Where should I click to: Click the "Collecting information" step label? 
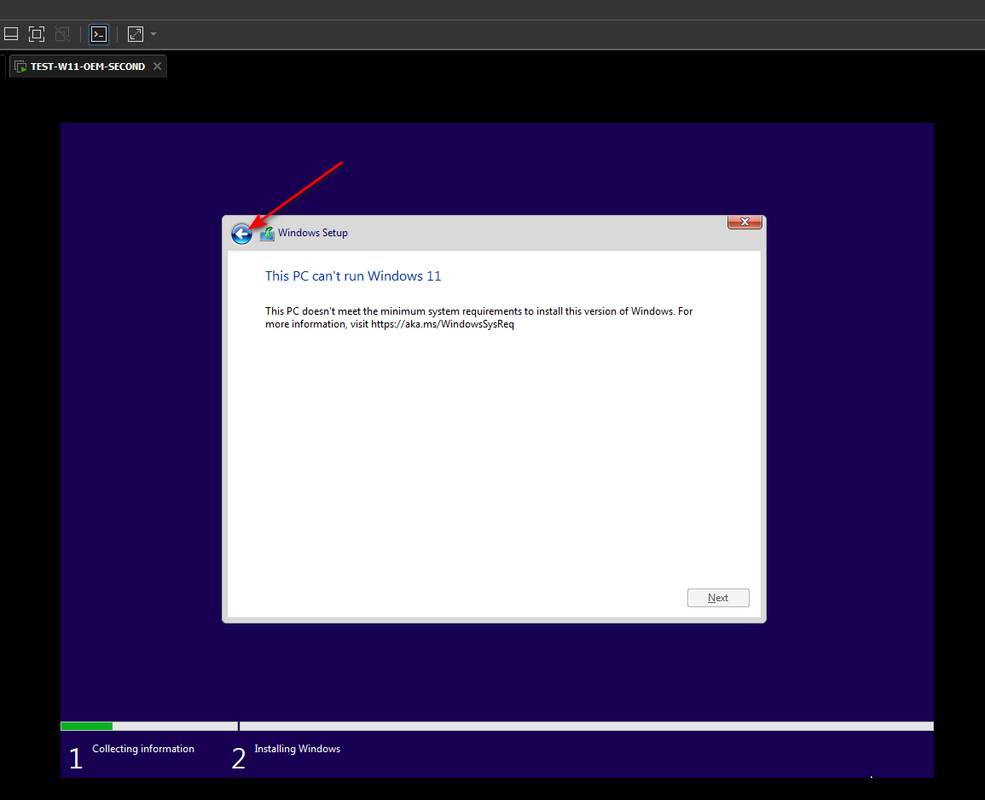point(143,749)
